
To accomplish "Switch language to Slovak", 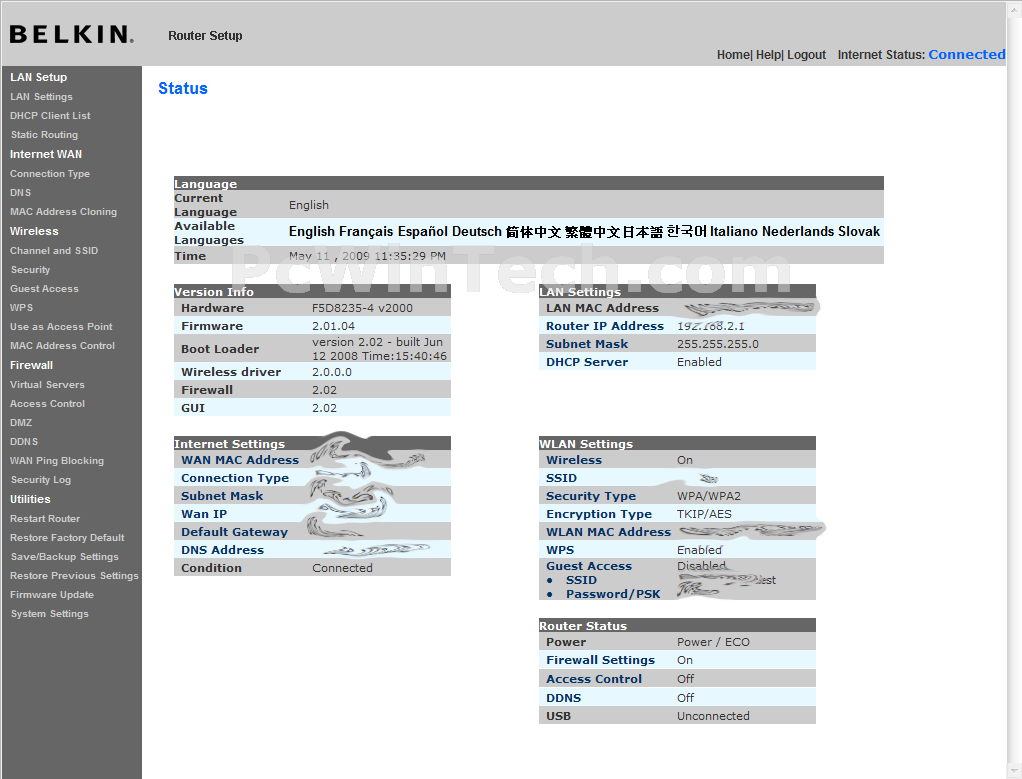I will tap(859, 231).
